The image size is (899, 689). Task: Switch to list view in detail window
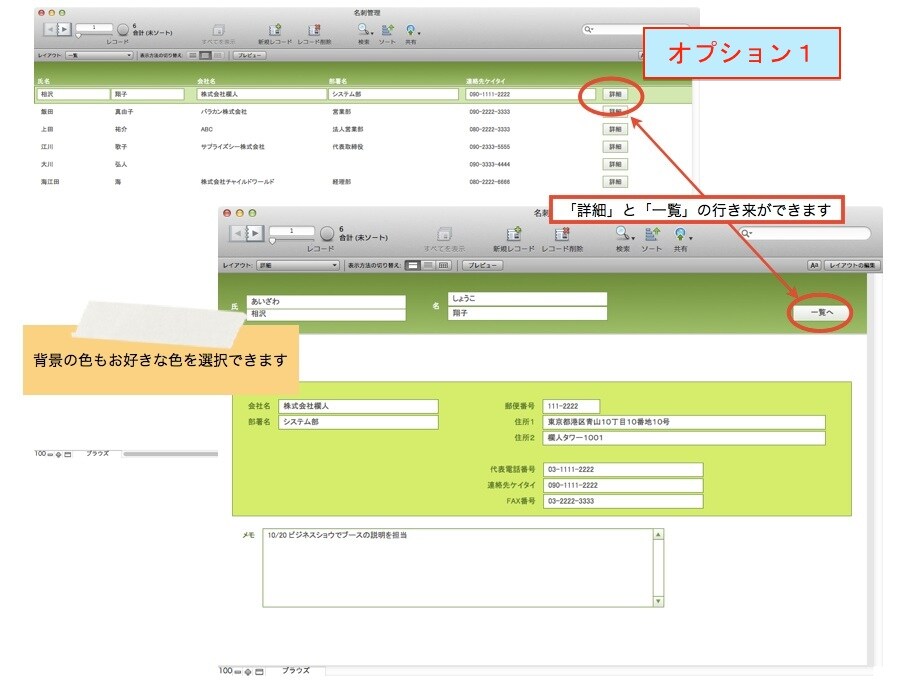click(x=428, y=265)
